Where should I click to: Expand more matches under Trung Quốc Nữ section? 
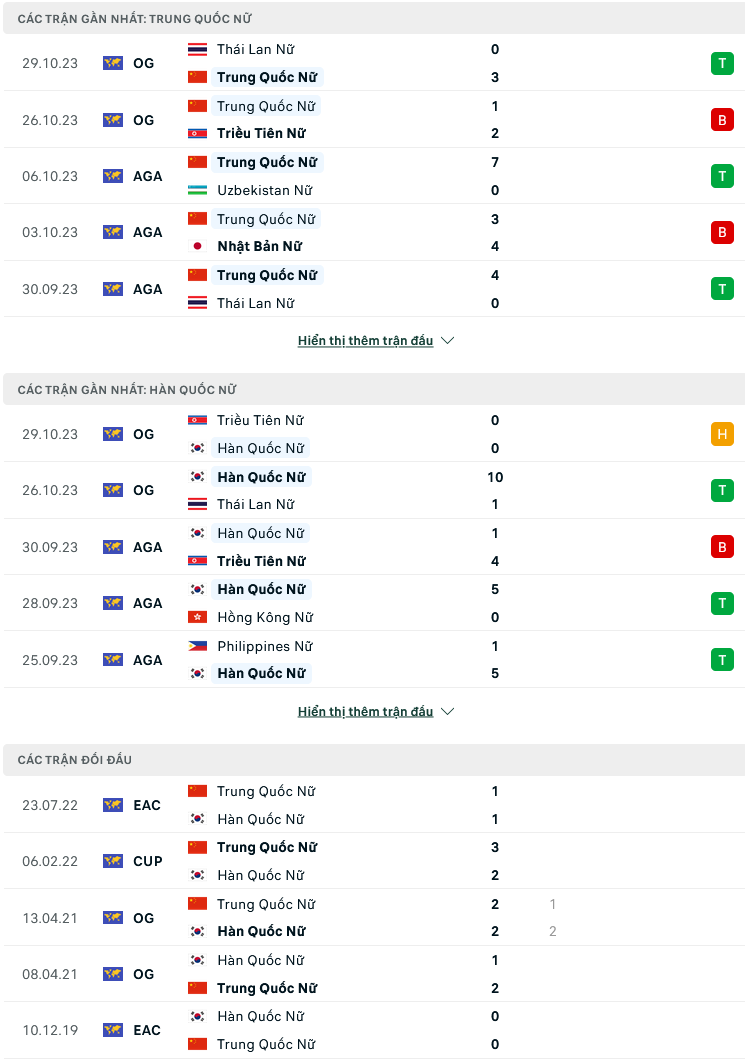click(x=365, y=341)
